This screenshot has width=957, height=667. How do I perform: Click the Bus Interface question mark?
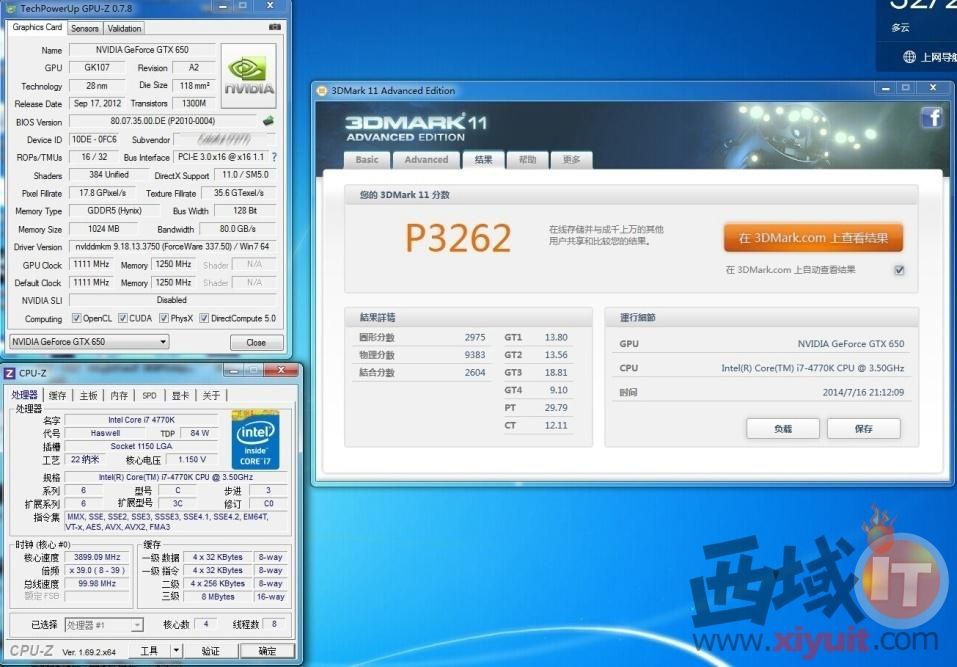pos(274,157)
